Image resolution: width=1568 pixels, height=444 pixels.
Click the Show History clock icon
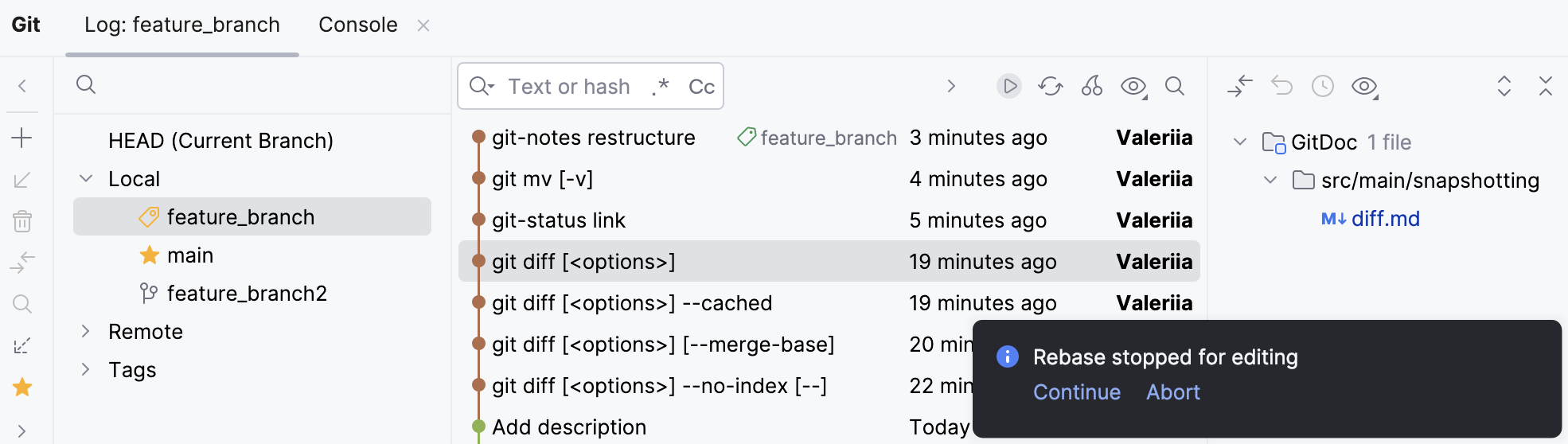pyautogui.click(x=1323, y=86)
